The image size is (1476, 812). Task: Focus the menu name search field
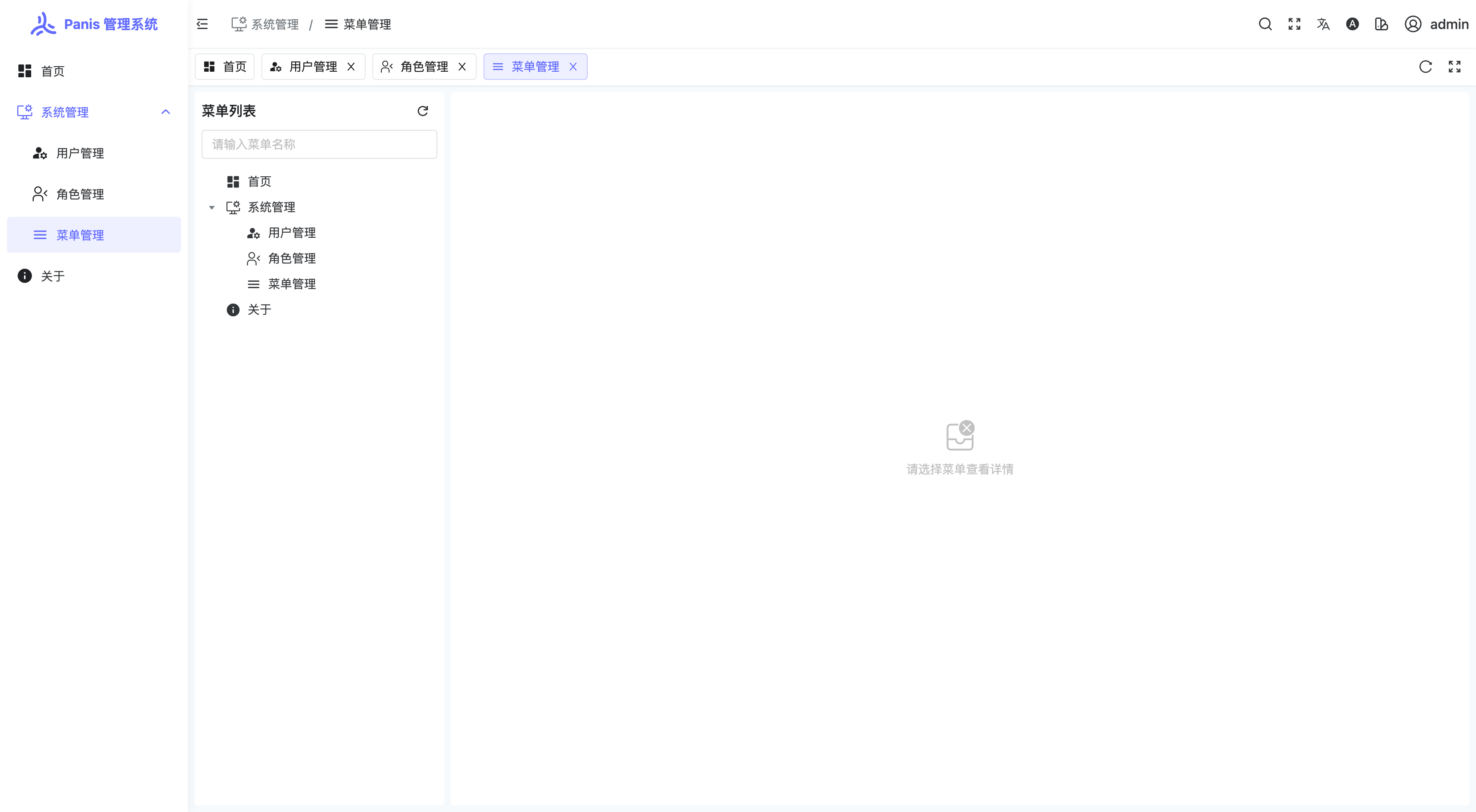319,144
